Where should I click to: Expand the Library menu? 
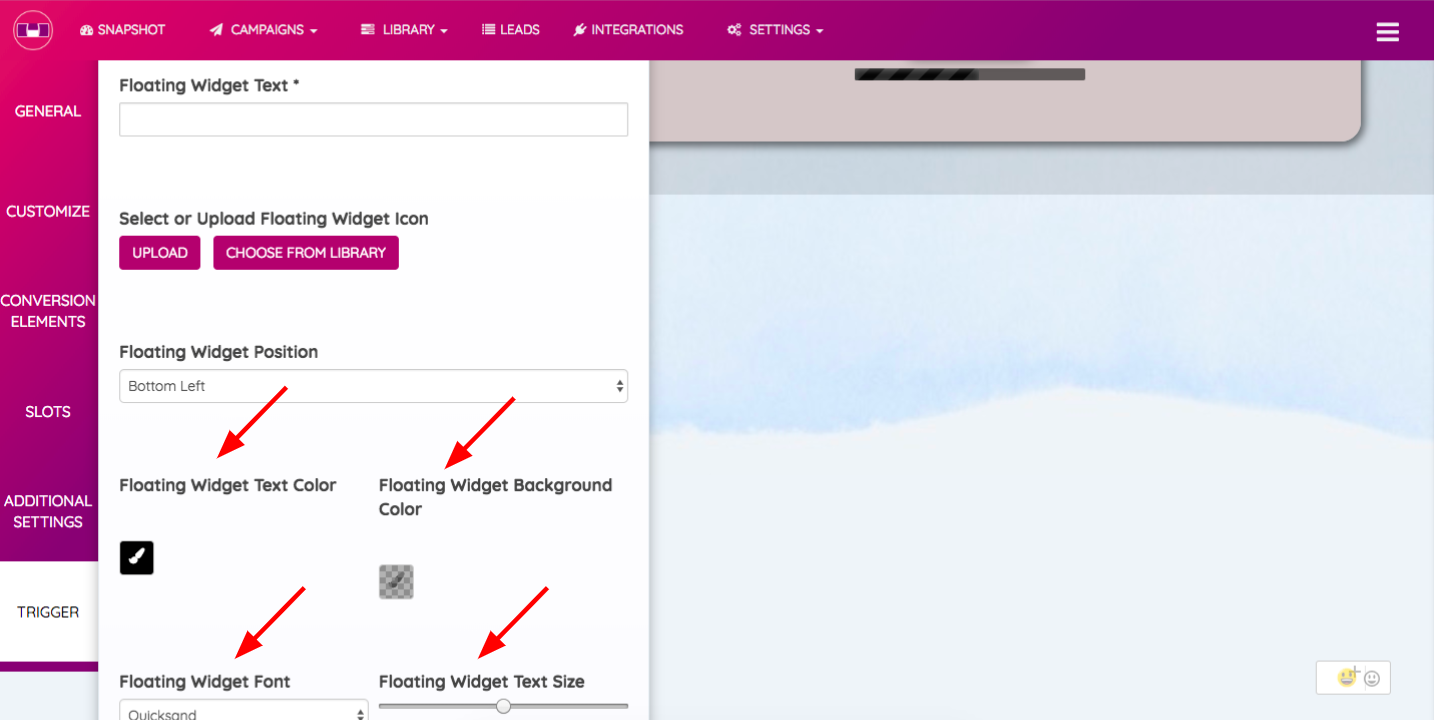tap(404, 30)
